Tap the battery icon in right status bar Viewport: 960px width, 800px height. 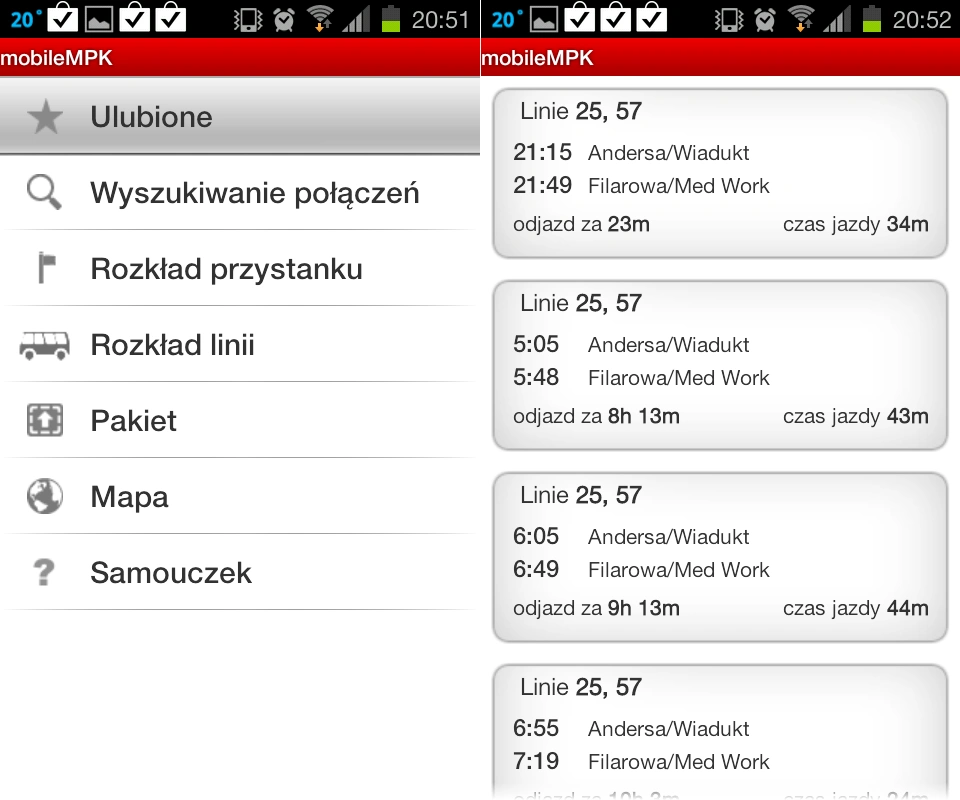tap(872, 18)
